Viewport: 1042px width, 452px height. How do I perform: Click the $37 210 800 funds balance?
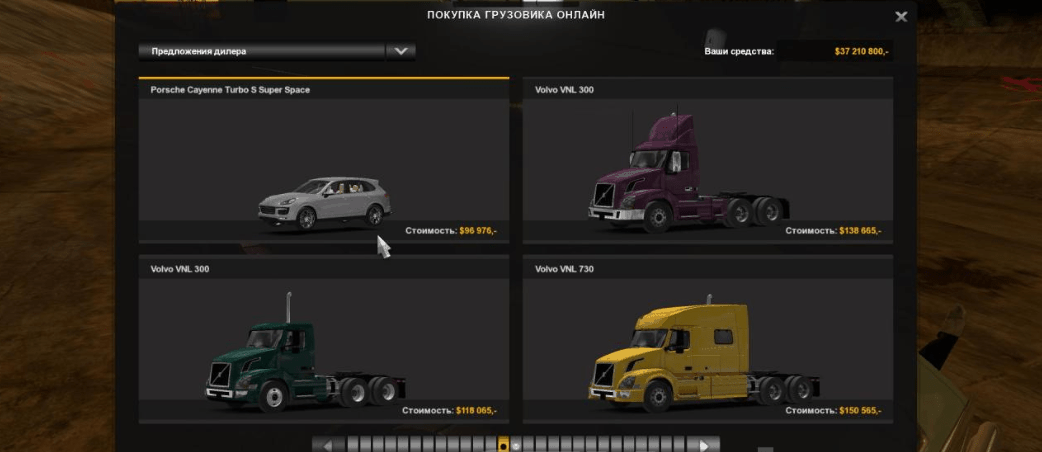861,51
